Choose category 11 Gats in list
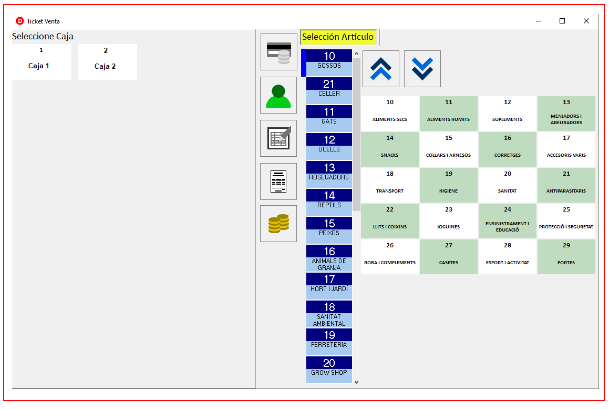This screenshot has height=409, width=610. tap(329, 116)
